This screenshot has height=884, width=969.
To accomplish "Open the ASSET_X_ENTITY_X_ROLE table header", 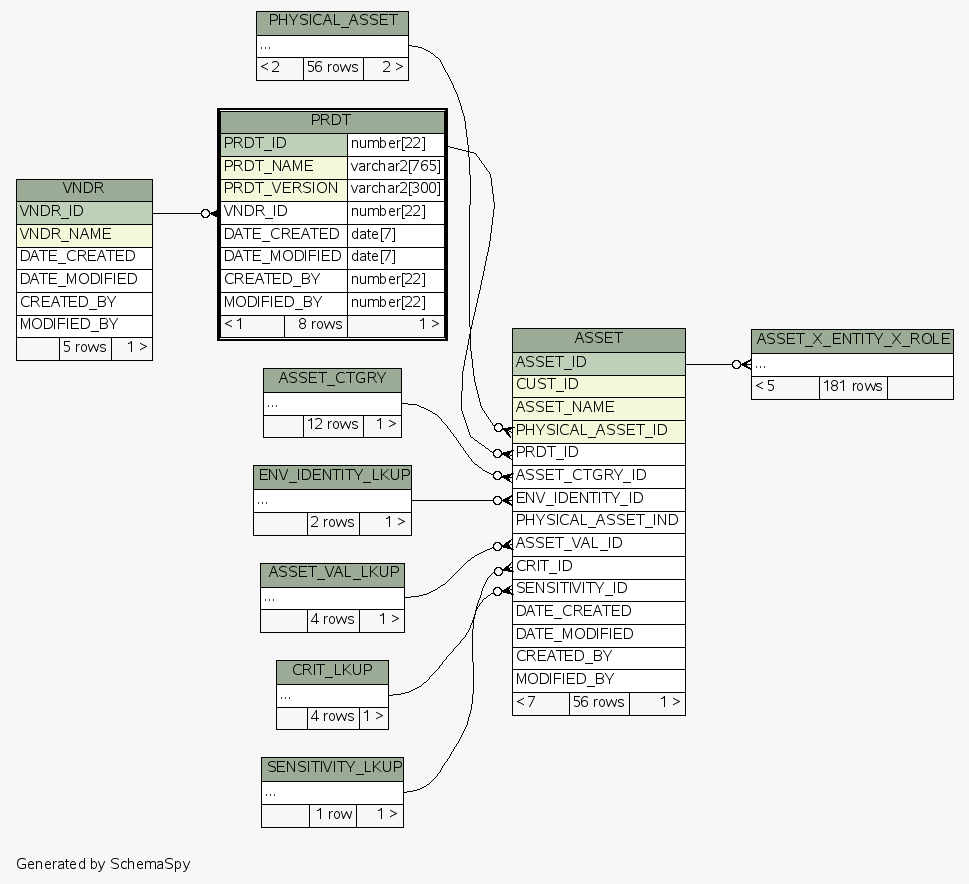I will (852, 340).
